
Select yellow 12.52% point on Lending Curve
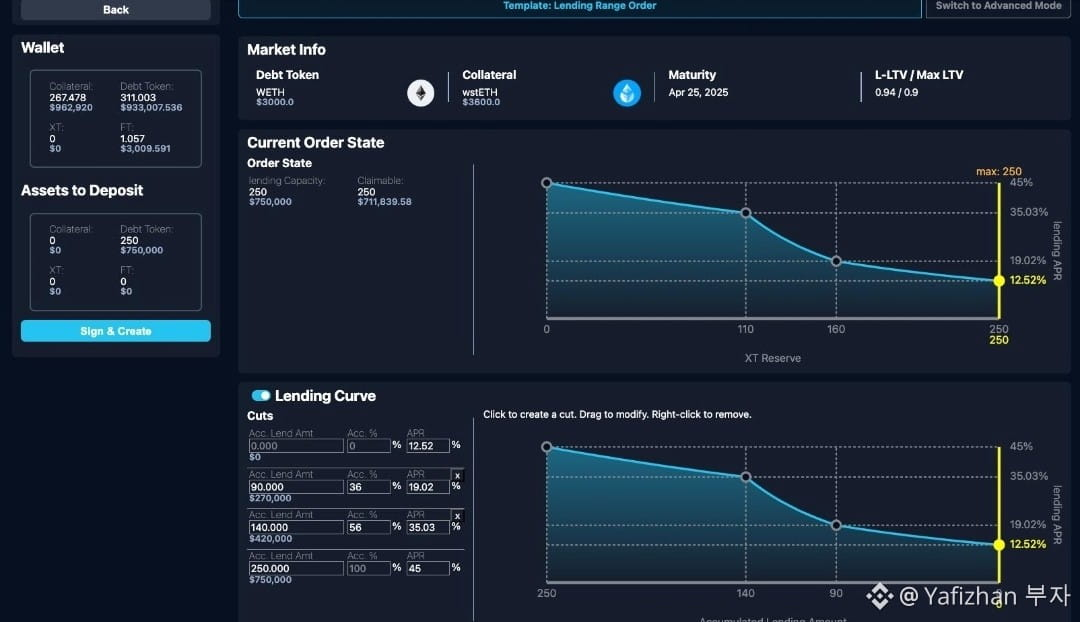click(x=999, y=544)
